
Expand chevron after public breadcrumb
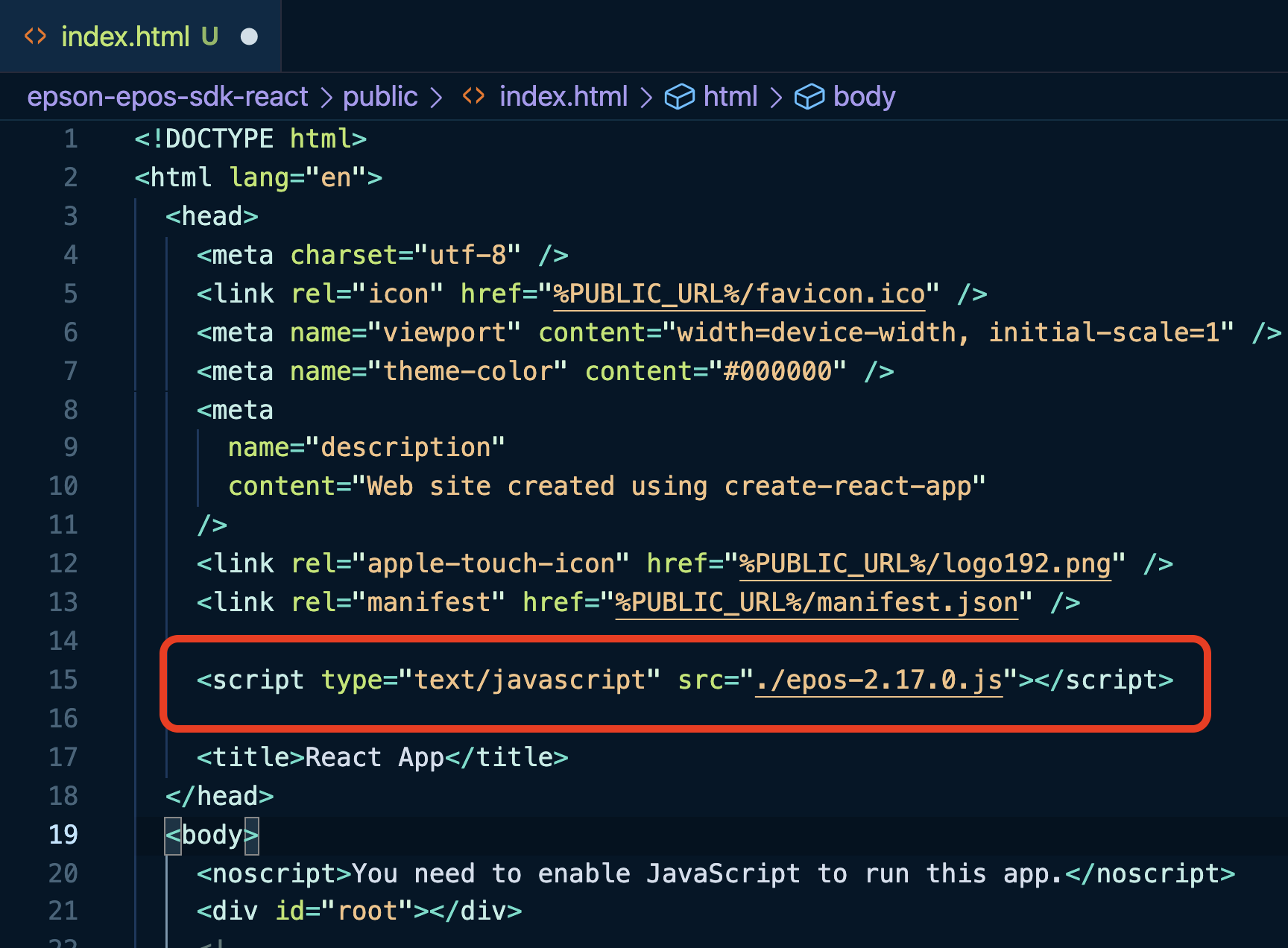[x=437, y=97]
